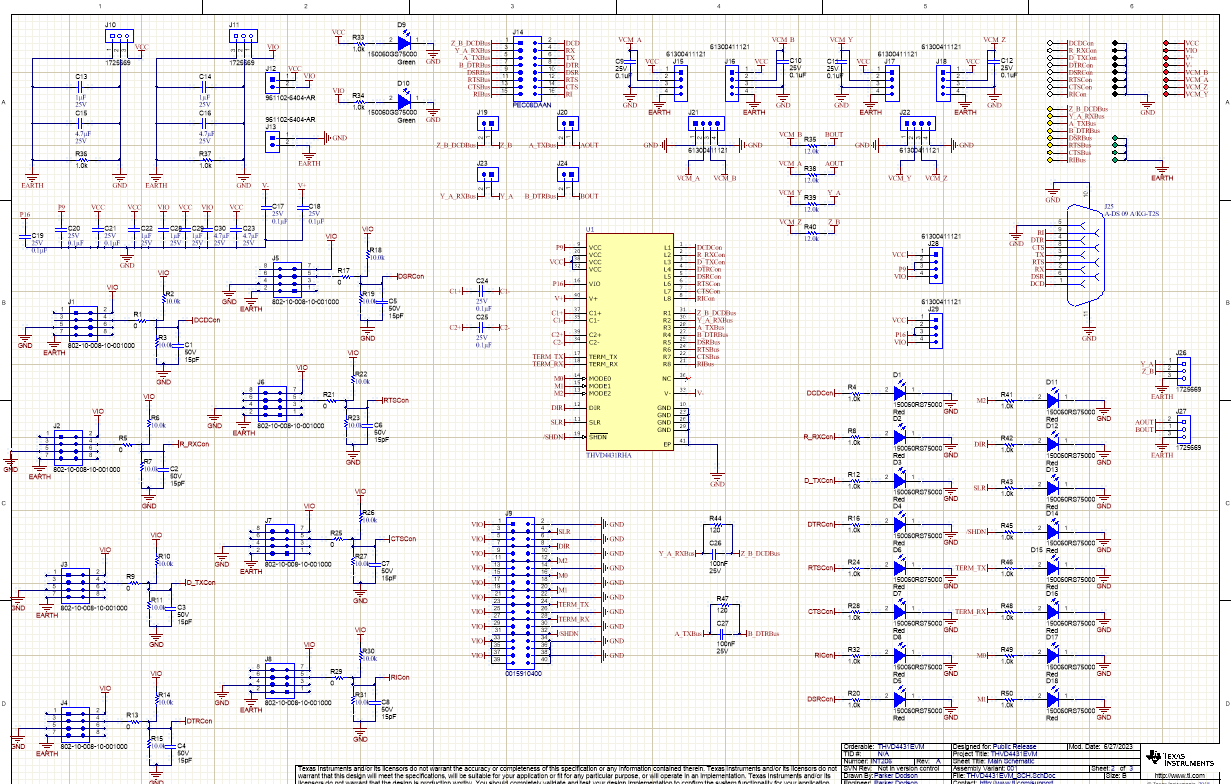
Task: Toggle jumper J24 on the B_DTRBus net
Action: (x=568, y=174)
